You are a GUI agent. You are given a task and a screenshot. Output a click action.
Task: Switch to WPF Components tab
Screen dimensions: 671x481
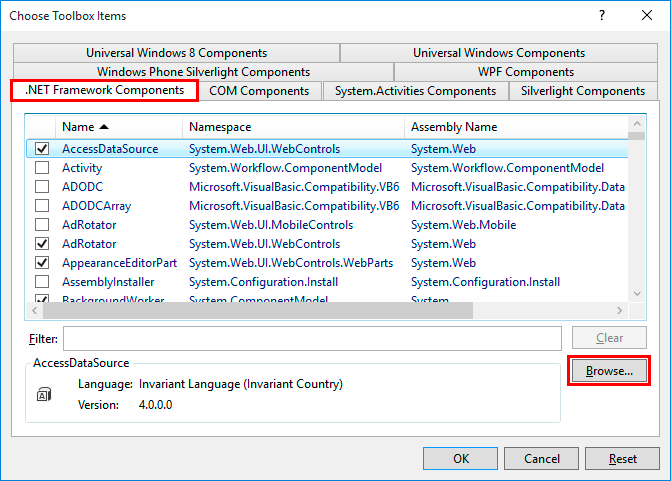(x=526, y=71)
